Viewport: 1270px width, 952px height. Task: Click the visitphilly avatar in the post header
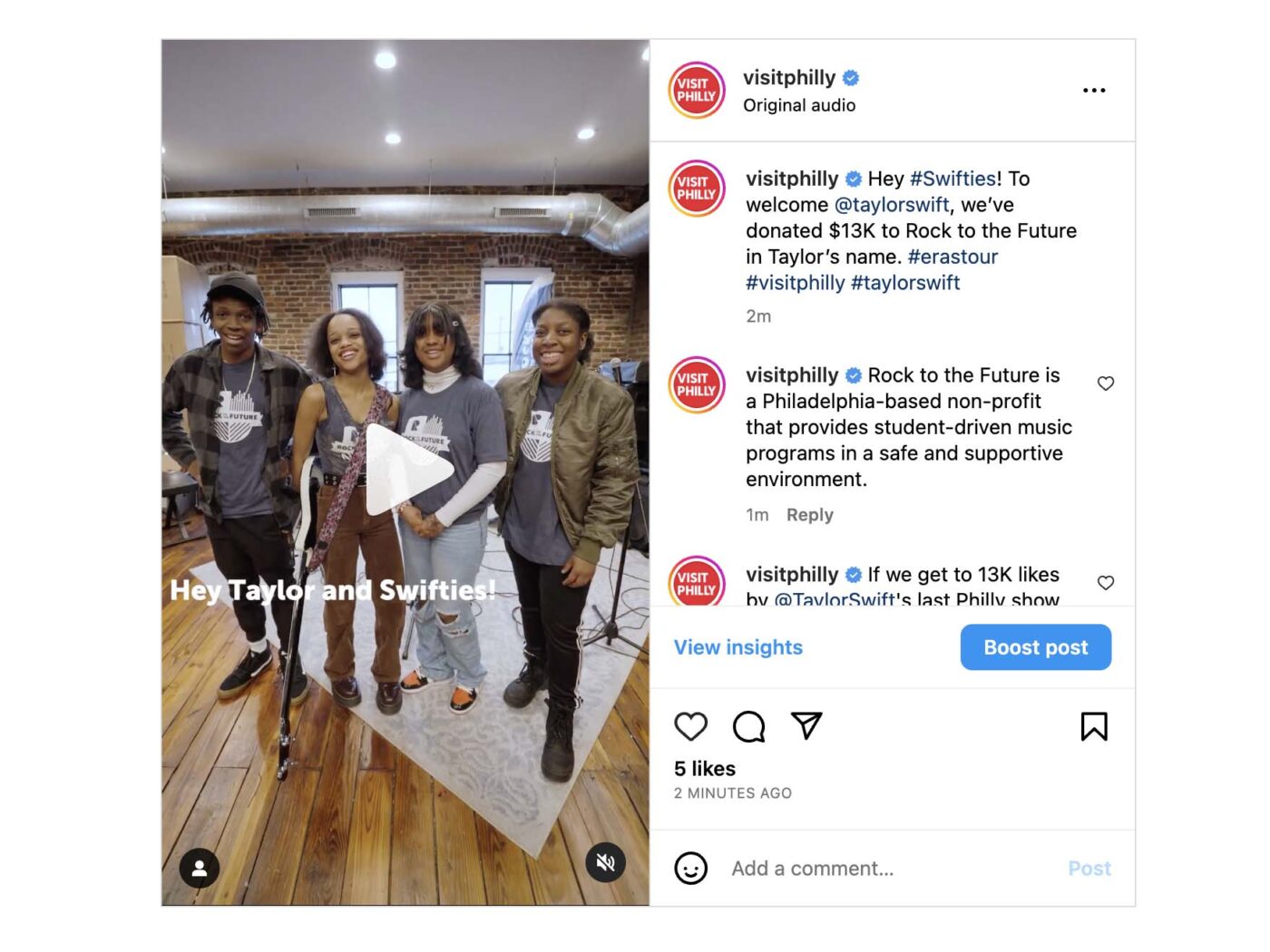697,90
